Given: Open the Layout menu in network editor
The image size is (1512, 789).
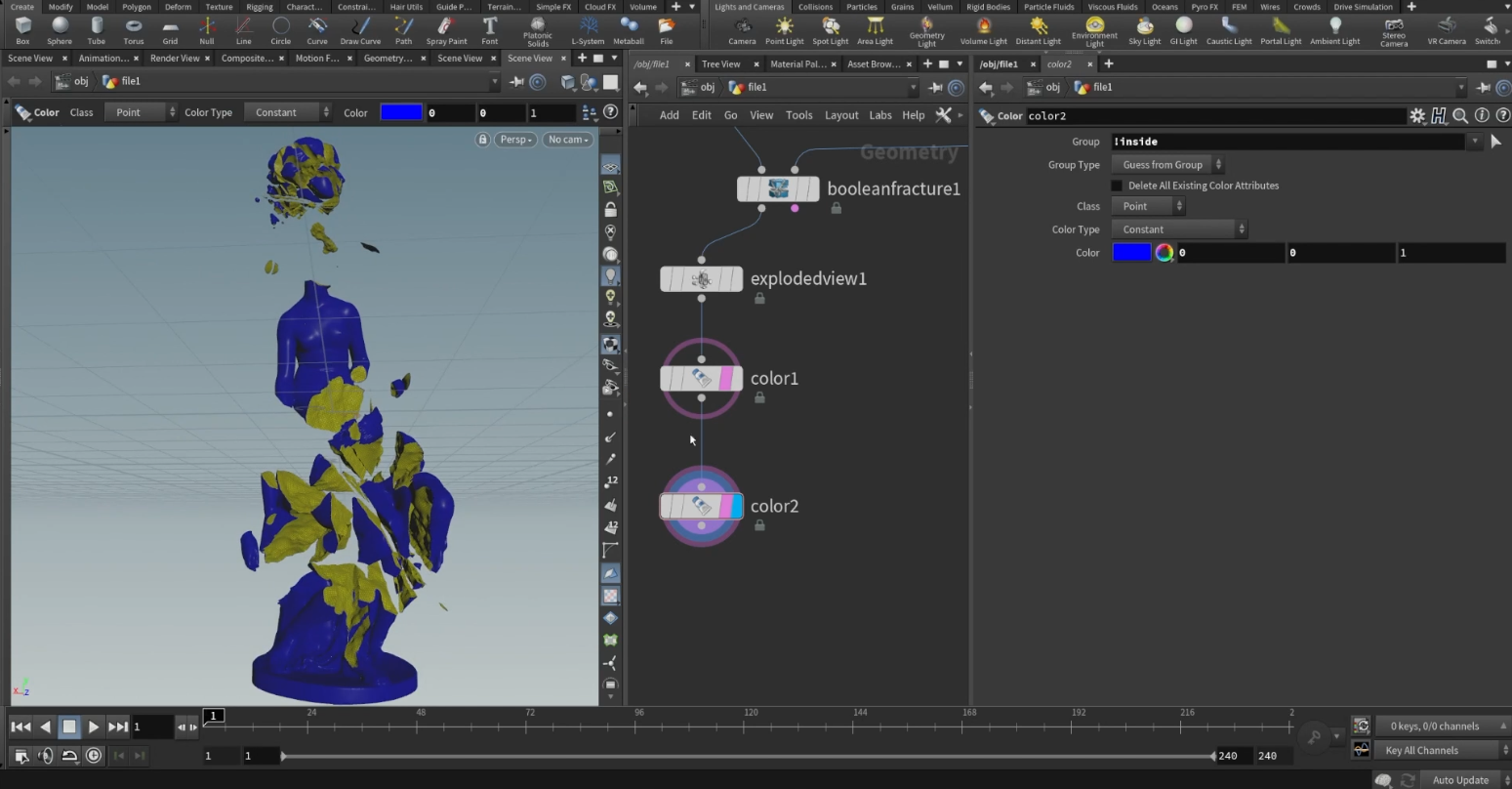Looking at the screenshot, I should [840, 115].
